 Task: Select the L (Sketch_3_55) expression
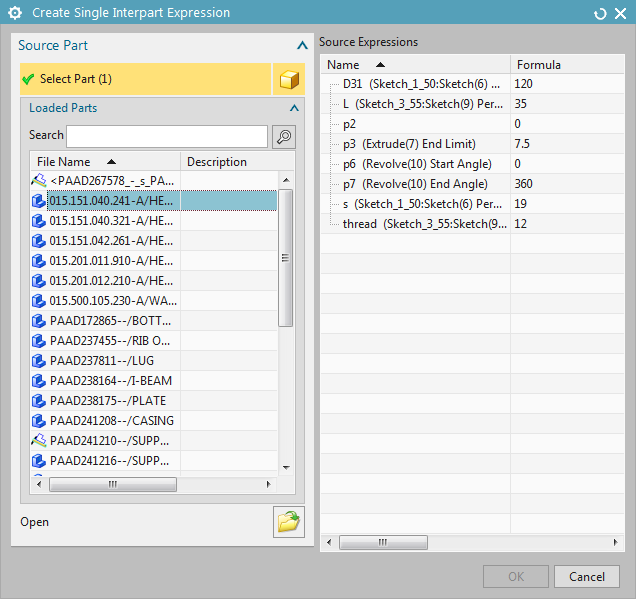[x=473, y=104]
